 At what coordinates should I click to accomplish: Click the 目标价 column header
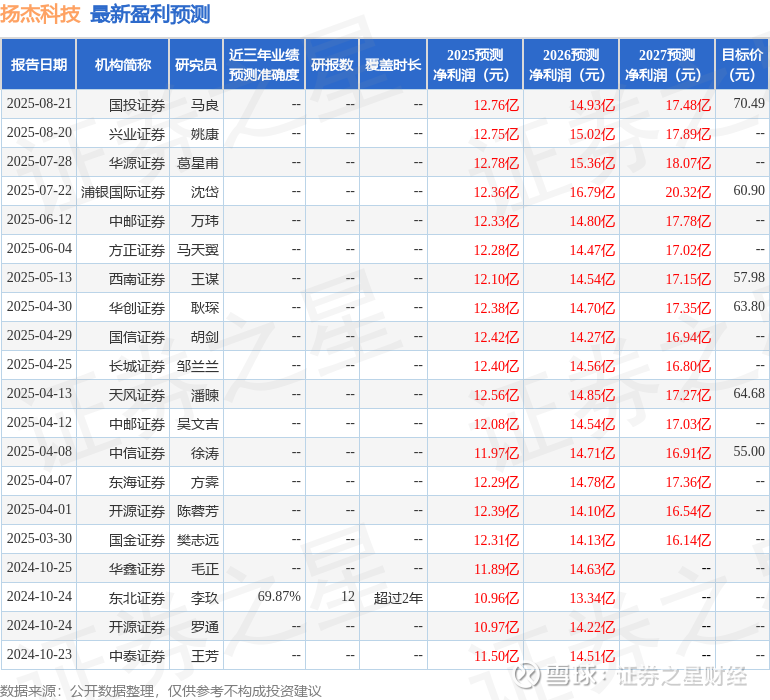(742, 65)
